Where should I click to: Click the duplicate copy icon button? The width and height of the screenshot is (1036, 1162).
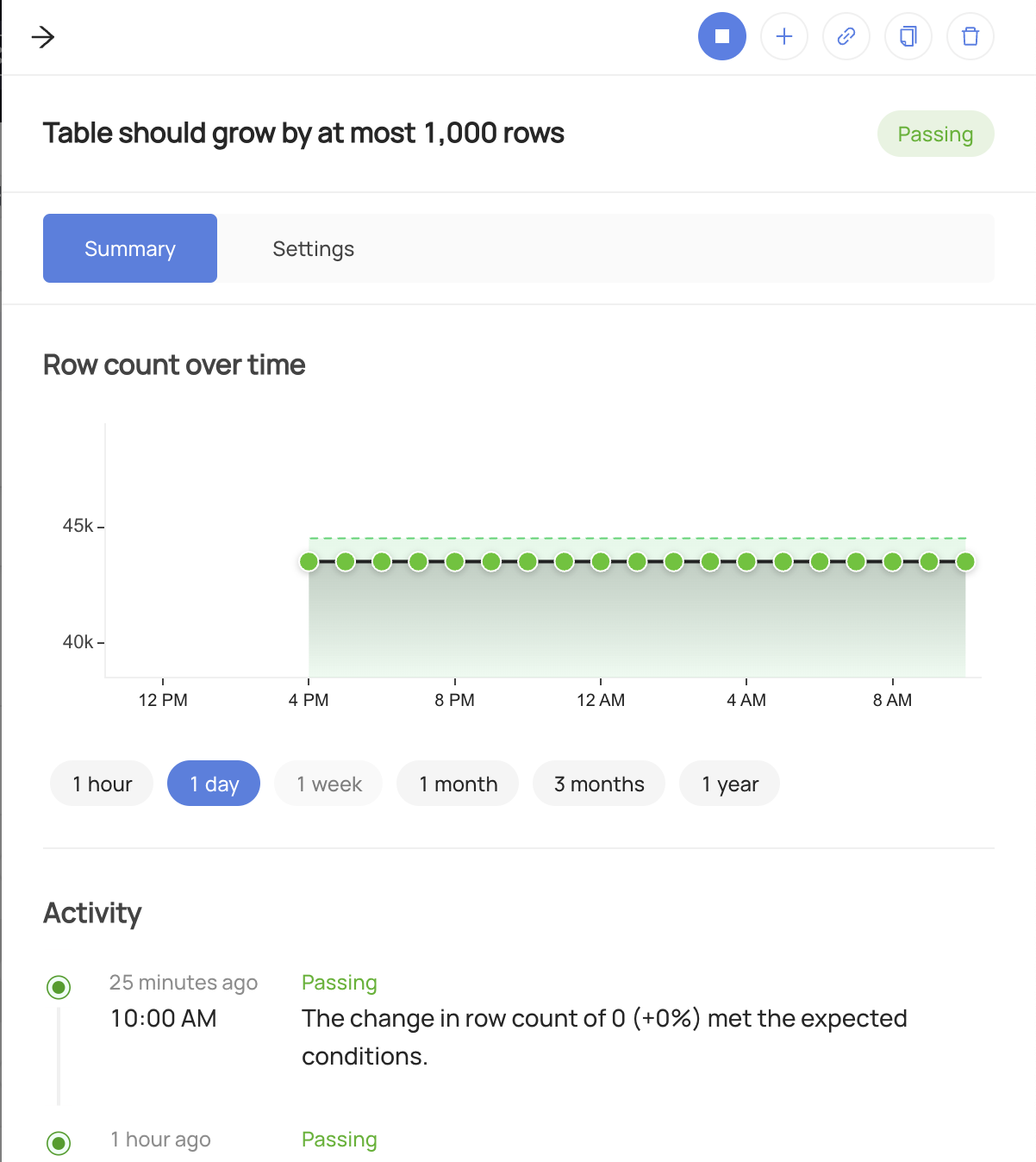pyautogui.click(x=908, y=36)
